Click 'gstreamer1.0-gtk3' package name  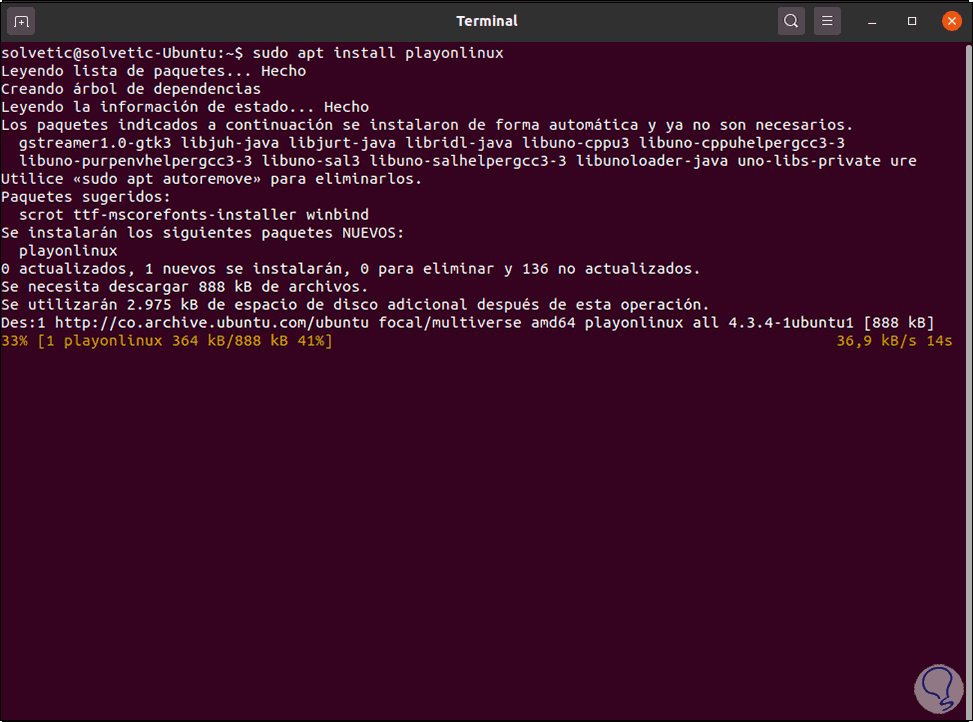(x=95, y=143)
